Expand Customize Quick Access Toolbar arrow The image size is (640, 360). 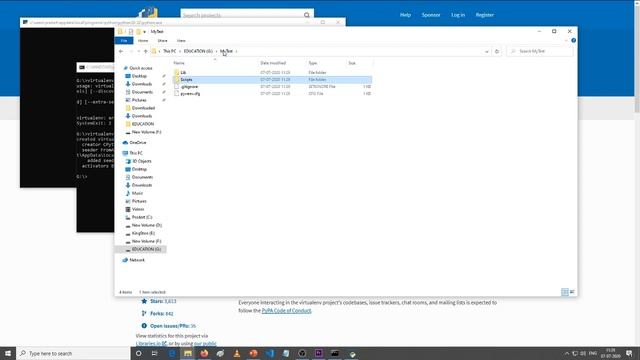(144, 32)
